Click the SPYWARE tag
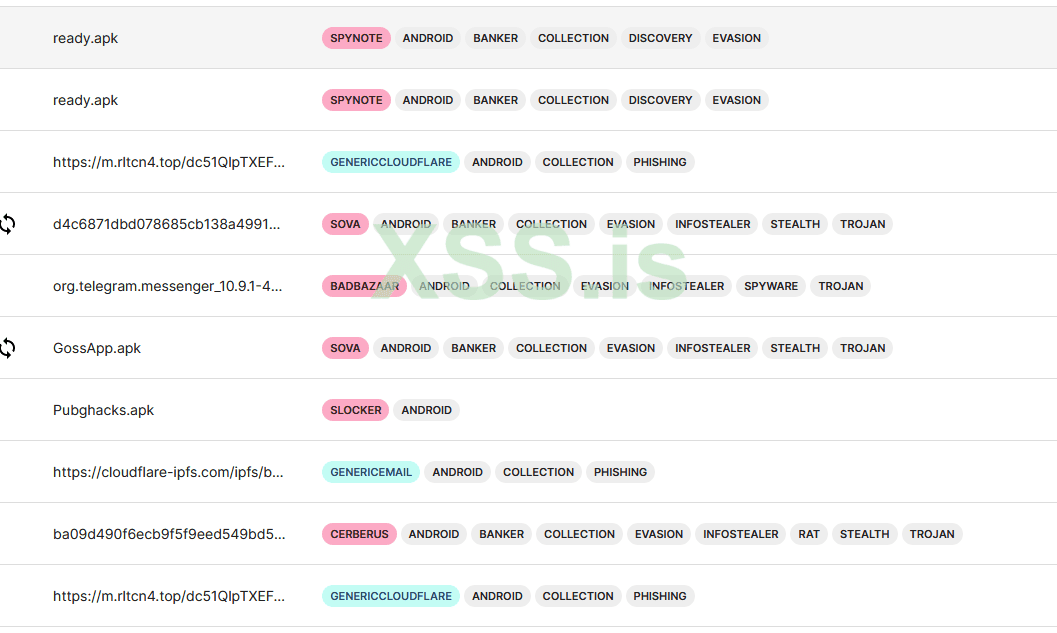Viewport: 1057px width, 633px height. (771, 286)
